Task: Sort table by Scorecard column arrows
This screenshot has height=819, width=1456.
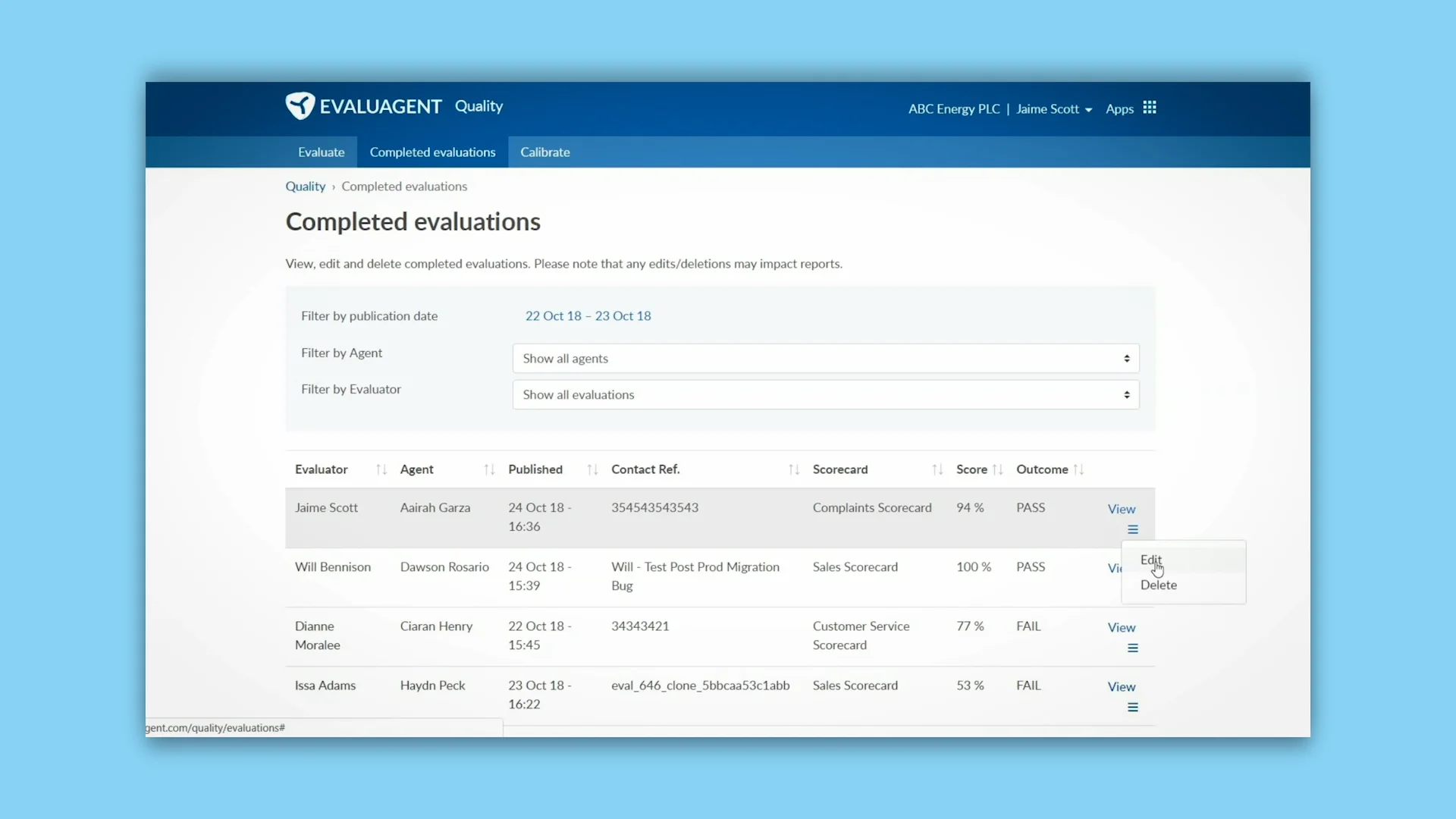Action: click(x=937, y=470)
